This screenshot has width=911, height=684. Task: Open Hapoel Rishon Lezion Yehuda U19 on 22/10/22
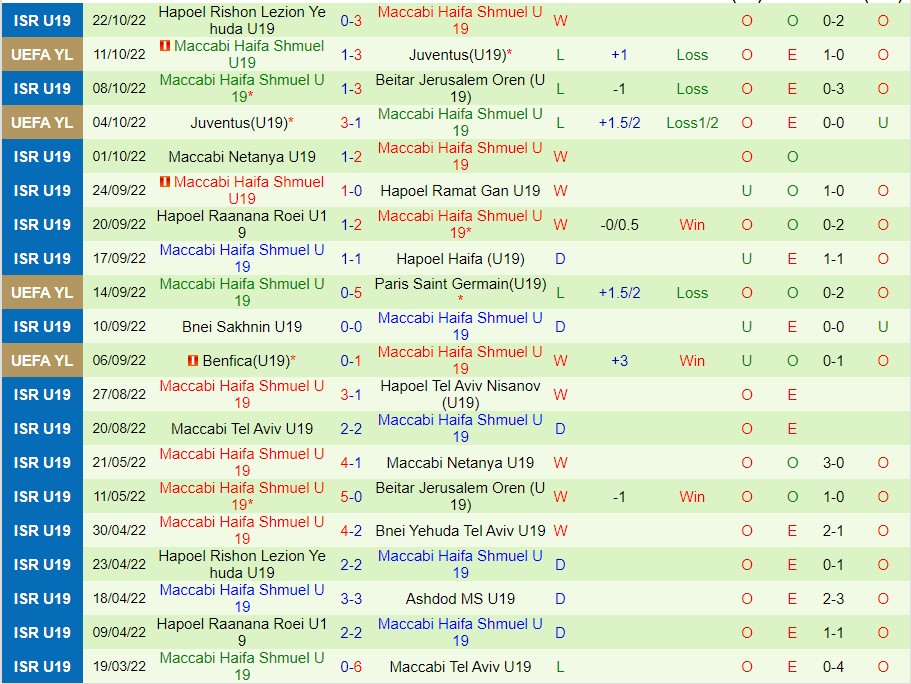(x=242, y=20)
